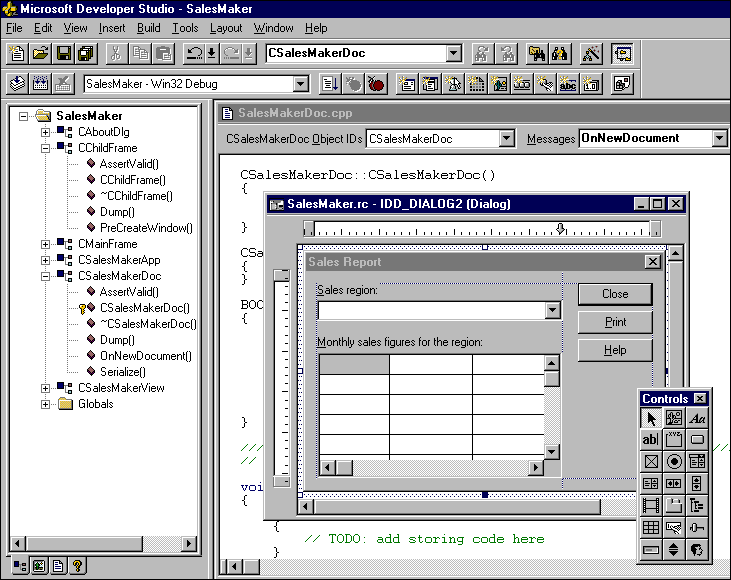
Task: Select PreCreateWindow() in class tree
Action: [146, 228]
